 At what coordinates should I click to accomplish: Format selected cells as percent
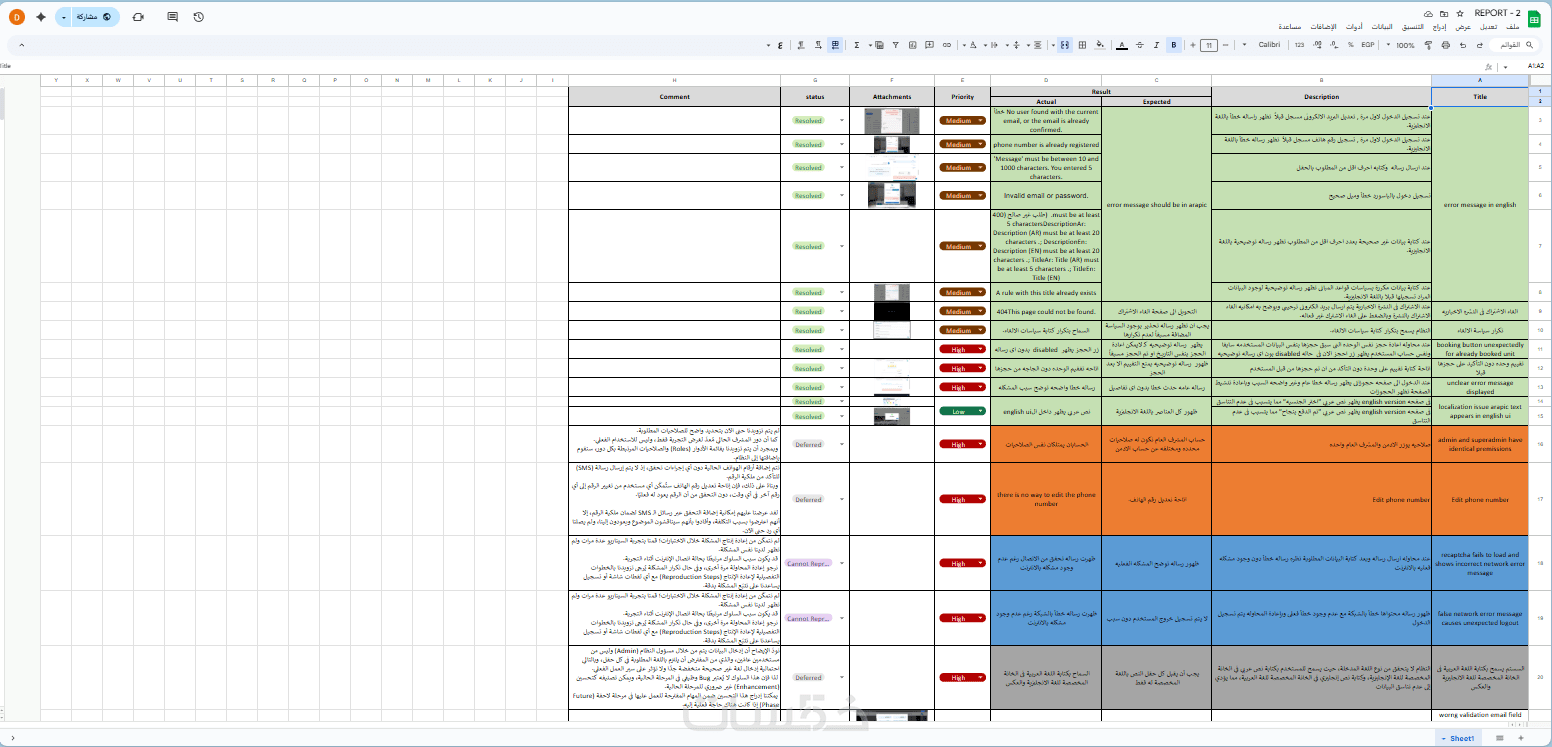tap(1350, 45)
